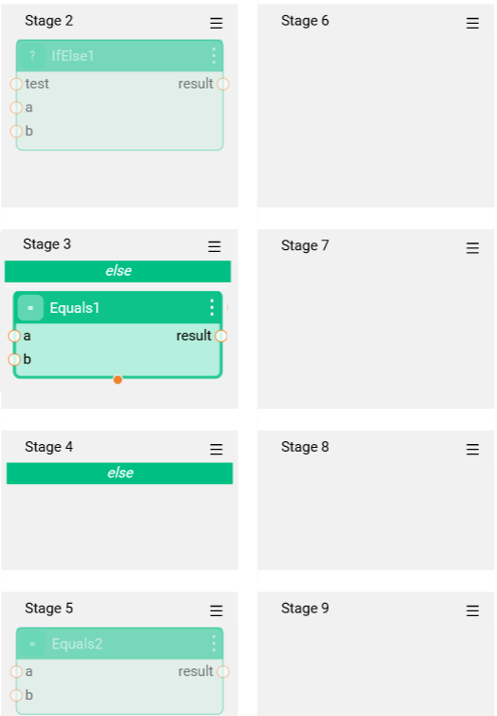Click input port b of Equals2
This screenshot has height=716, width=497.
click(16, 695)
